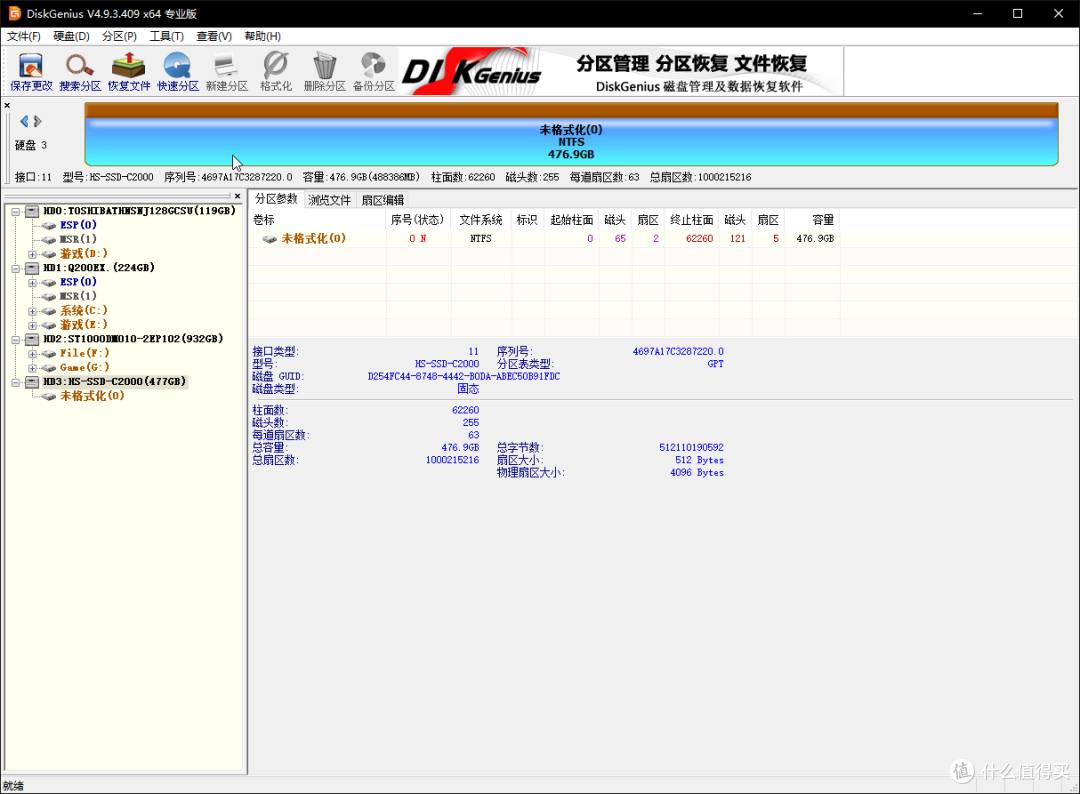Click the 卷标 column header
The image size is (1080, 794).
(x=317, y=220)
